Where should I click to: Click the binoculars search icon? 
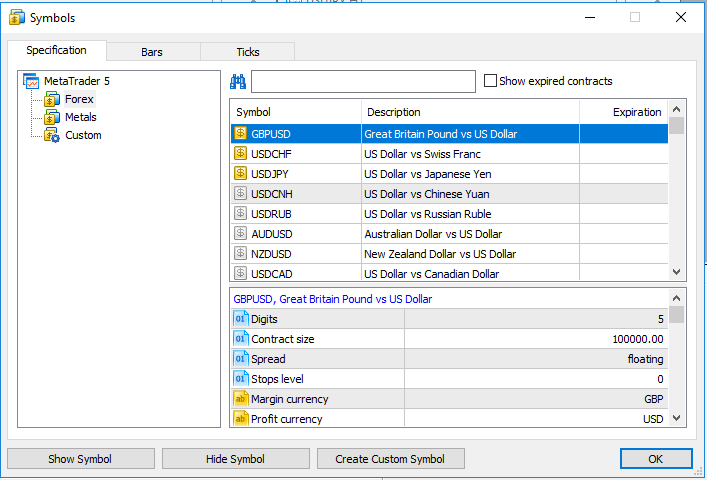click(x=238, y=81)
